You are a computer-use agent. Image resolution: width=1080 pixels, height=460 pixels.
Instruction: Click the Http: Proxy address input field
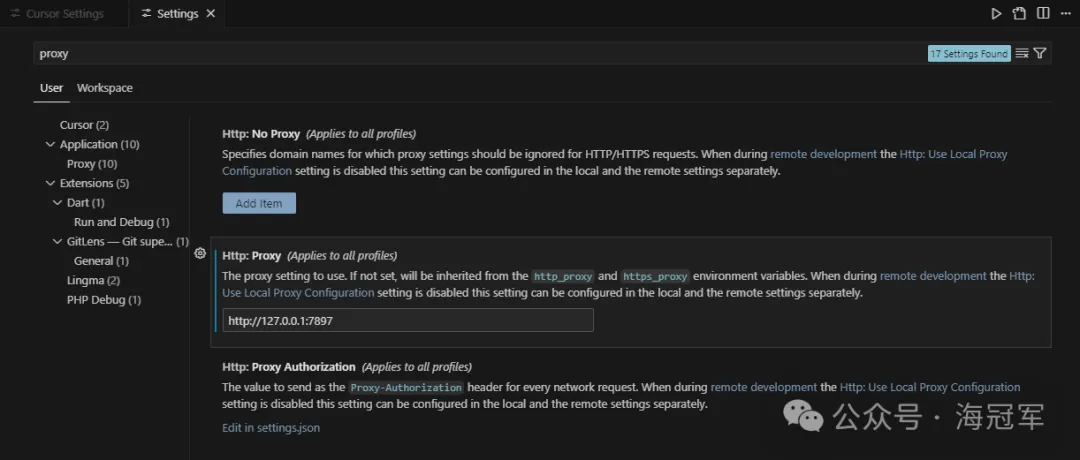pos(408,320)
